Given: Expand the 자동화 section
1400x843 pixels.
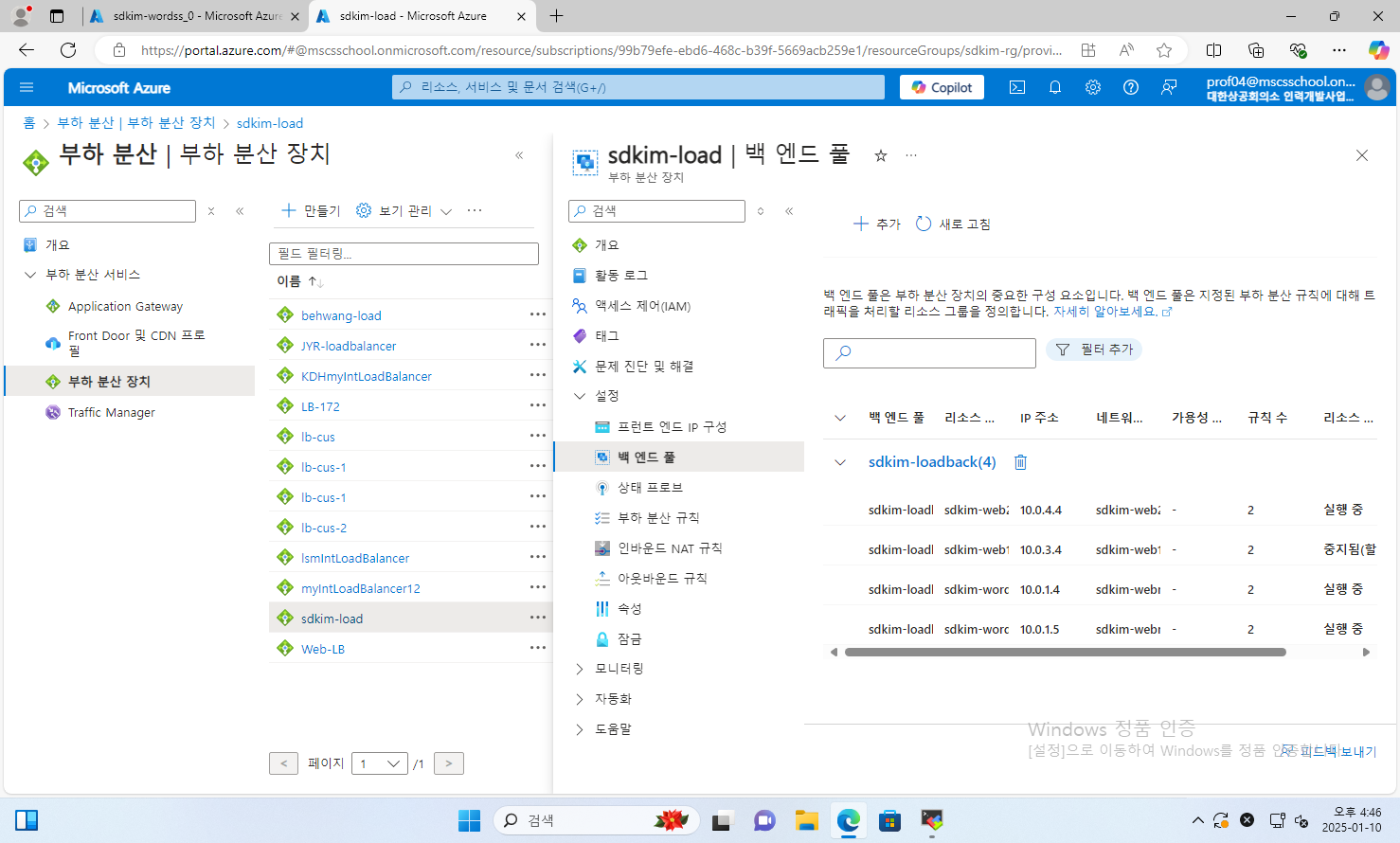Looking at the screenshot, I should tap(580, 699).
